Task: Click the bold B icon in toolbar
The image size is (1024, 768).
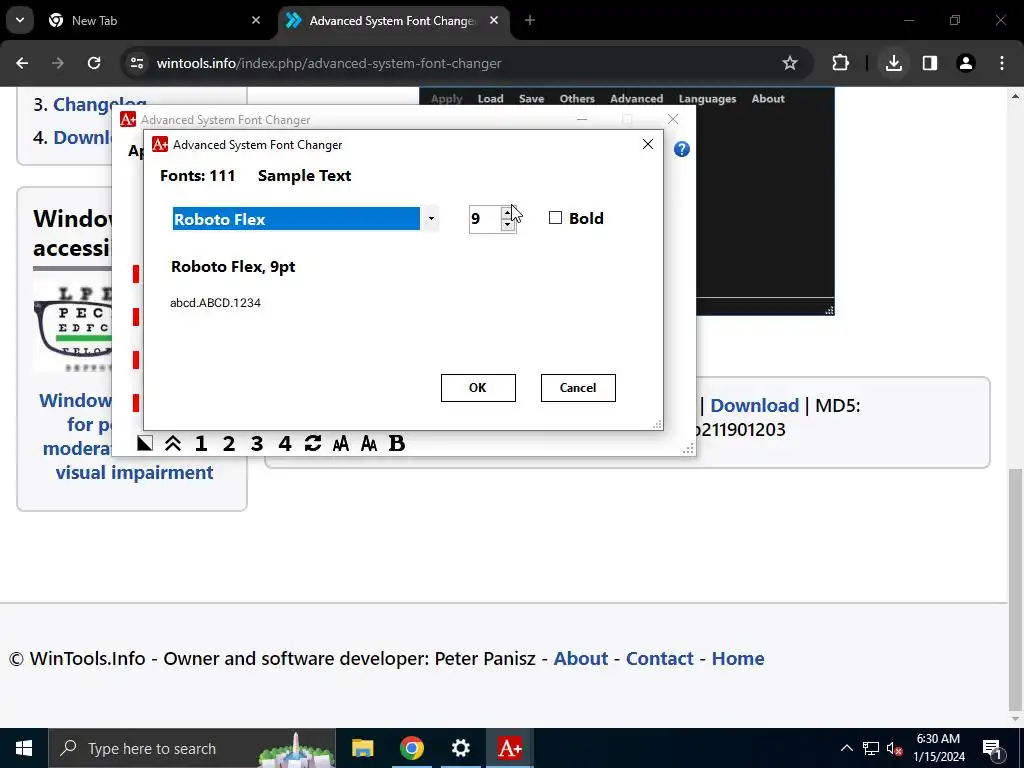Action: pyautogui.click(x=396, y=443)
